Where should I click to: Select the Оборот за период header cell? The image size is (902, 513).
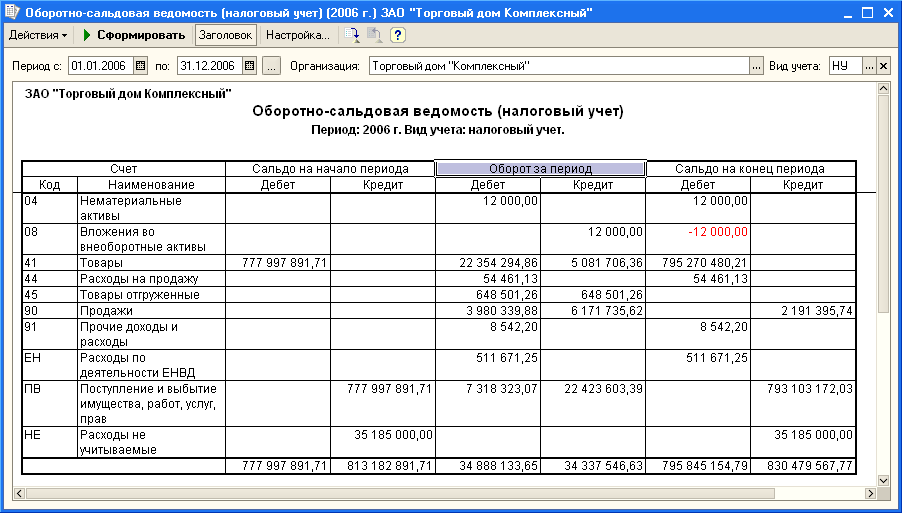[x=540, y=169]
